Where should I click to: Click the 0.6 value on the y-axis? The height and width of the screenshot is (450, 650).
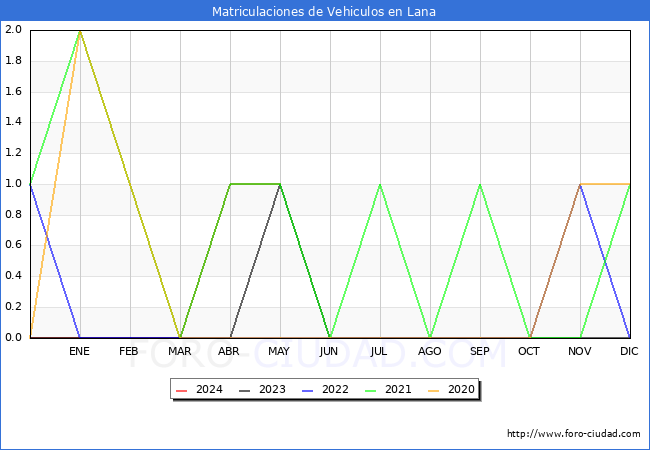coord(13,245)
